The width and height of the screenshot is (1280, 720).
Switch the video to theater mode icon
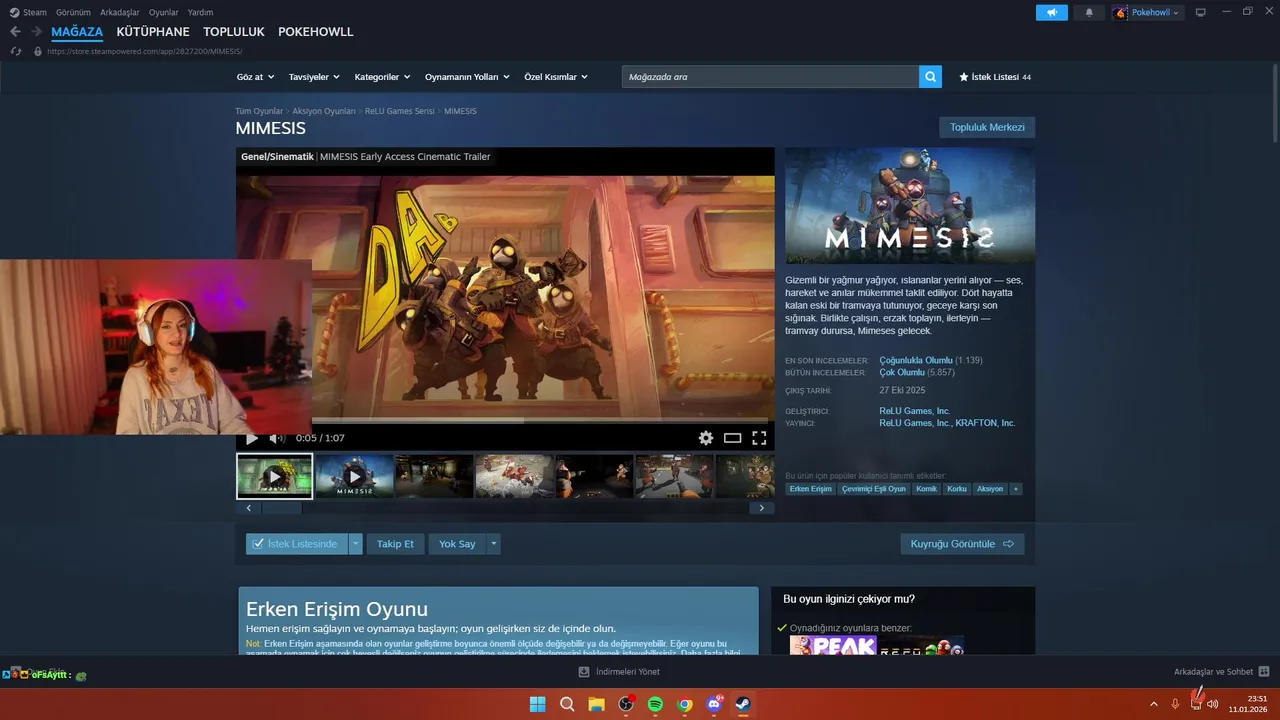733,438
